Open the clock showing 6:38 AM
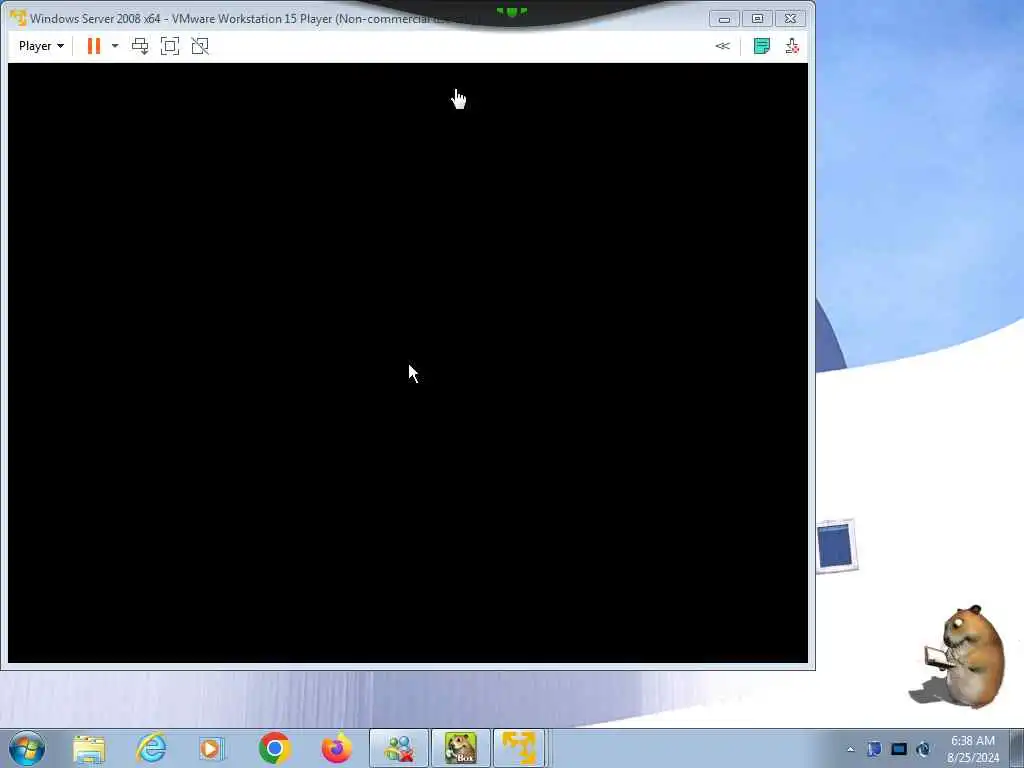 point(972,749)
